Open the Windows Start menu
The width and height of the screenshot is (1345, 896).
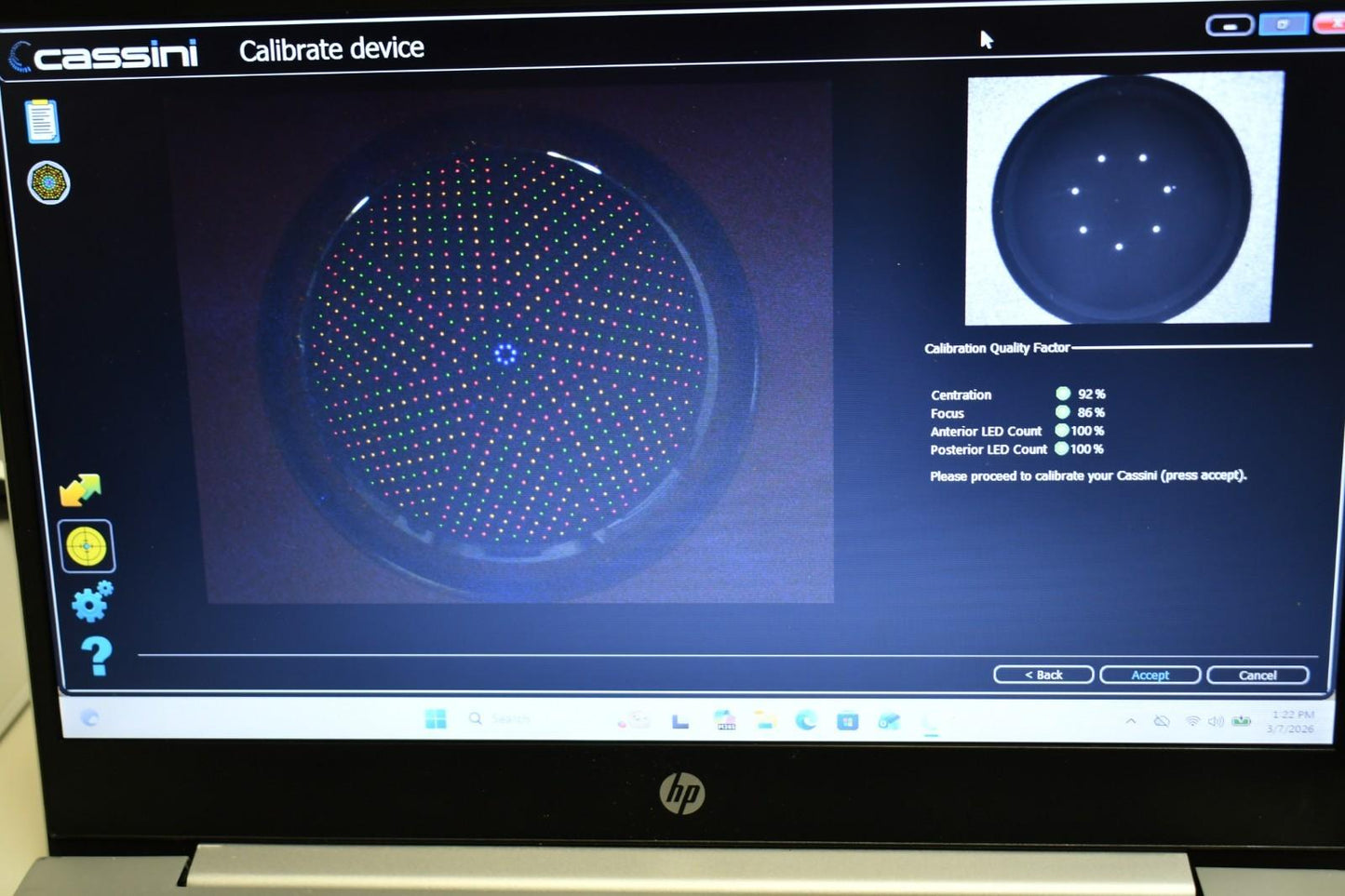coord(435,718)
